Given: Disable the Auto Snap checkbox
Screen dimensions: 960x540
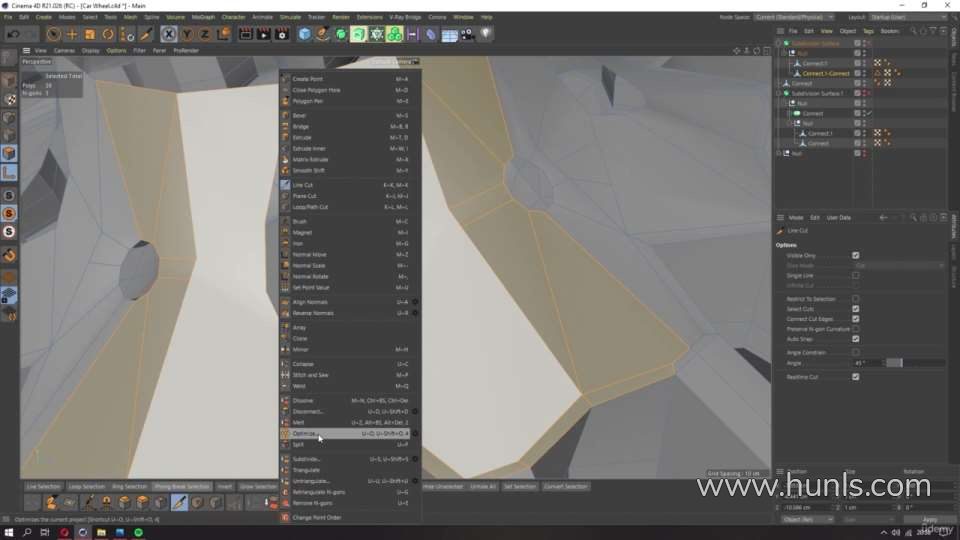Looking at the screenshot, I should (x=855, y=339).
